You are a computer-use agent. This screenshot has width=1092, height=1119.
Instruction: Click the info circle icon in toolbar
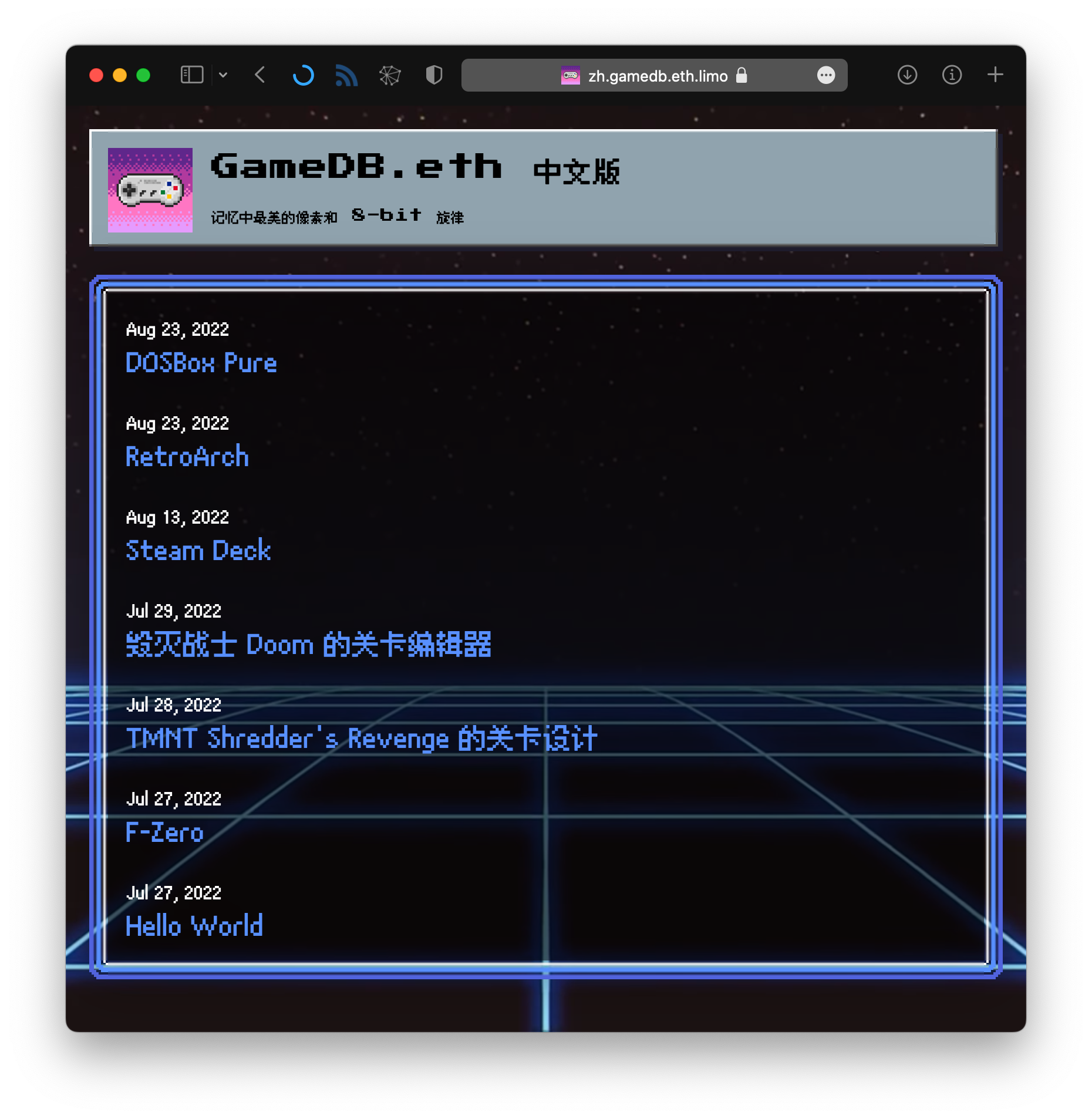pyautogui.click(x=951, y=75)
